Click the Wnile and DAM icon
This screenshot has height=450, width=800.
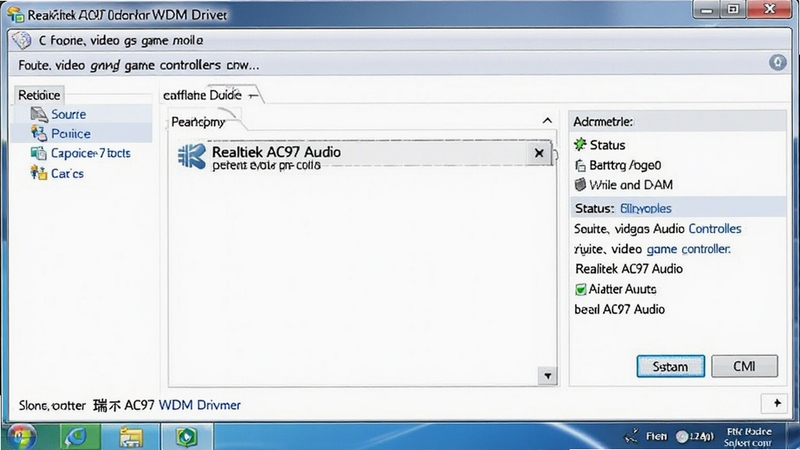[580, 185]
